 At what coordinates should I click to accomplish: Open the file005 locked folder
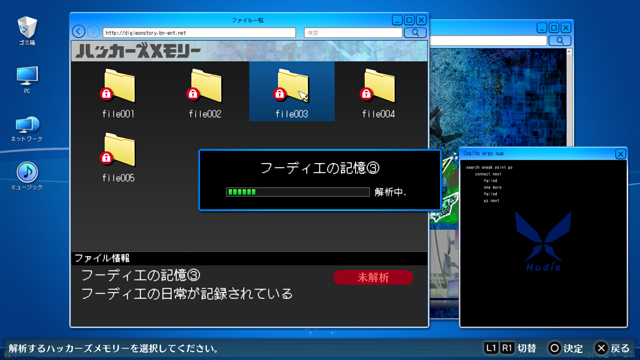pos(118,157)
